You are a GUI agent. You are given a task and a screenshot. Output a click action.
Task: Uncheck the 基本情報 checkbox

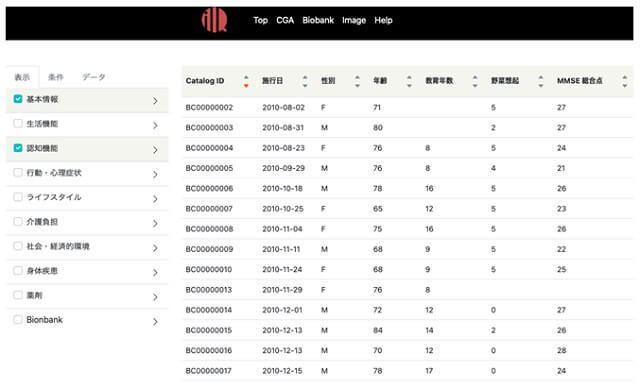[18, 99]
